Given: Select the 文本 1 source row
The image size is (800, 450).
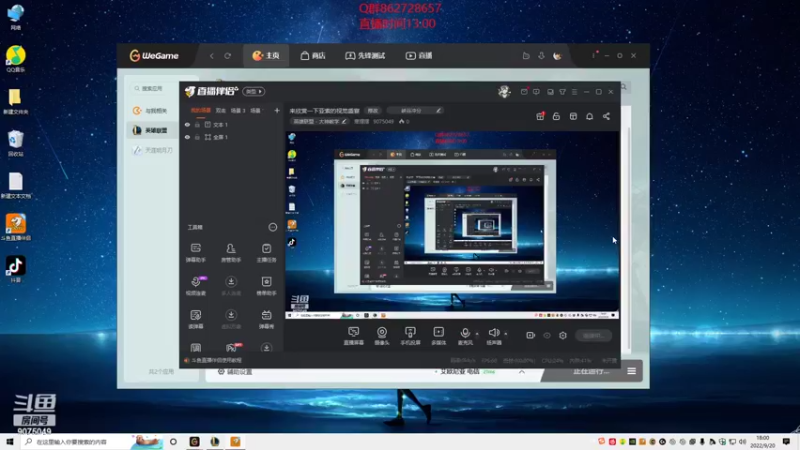Looking at the screenshot, I should click(232, 124).
